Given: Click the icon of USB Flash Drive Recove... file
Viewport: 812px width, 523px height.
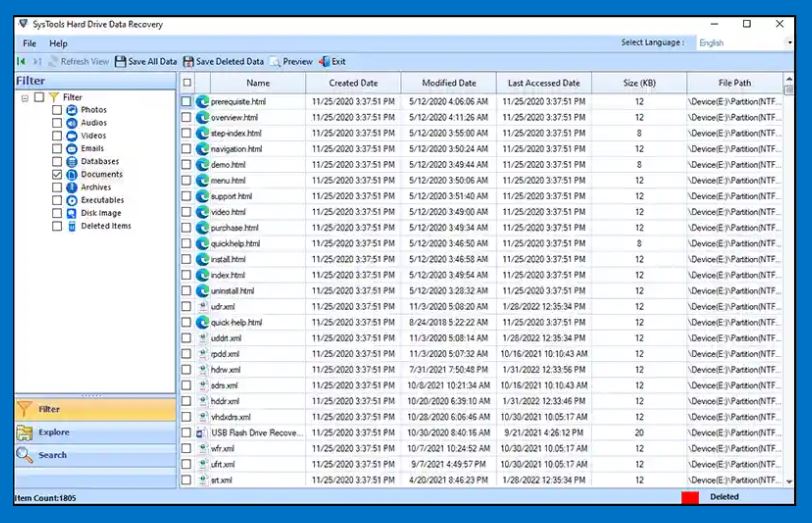Looking at the screenshot, I should click(x=201, y=433).
